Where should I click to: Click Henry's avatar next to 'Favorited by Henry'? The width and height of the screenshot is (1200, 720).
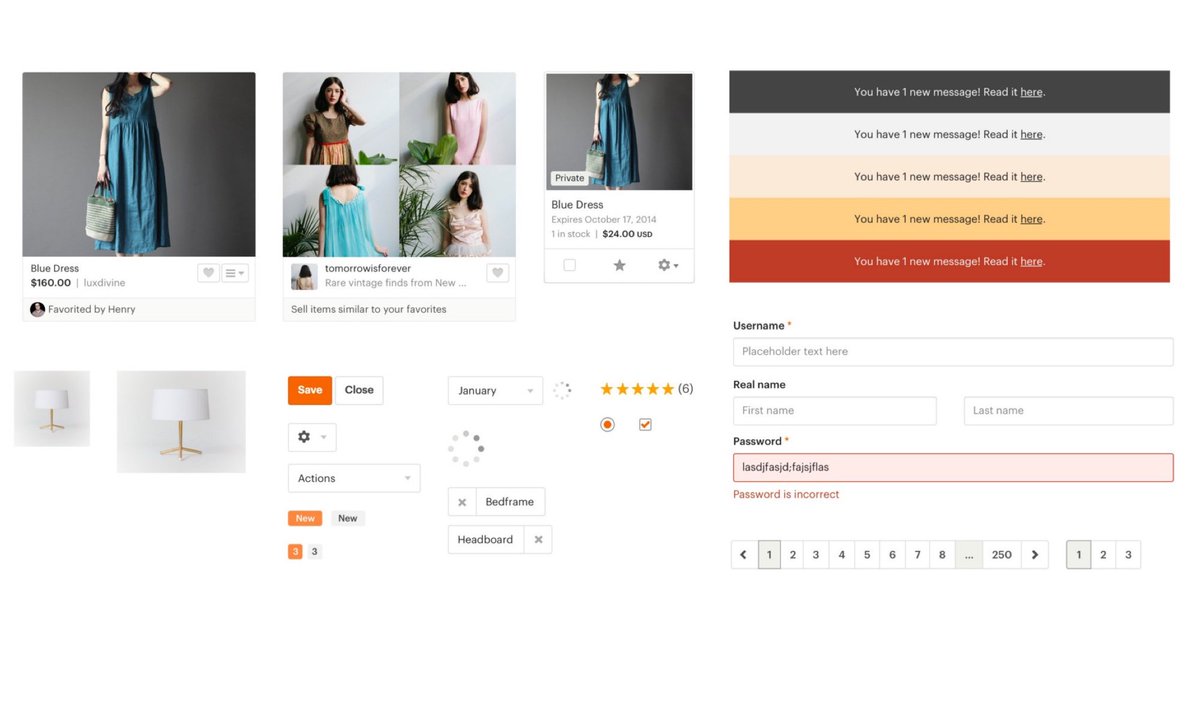pos(37,309)
